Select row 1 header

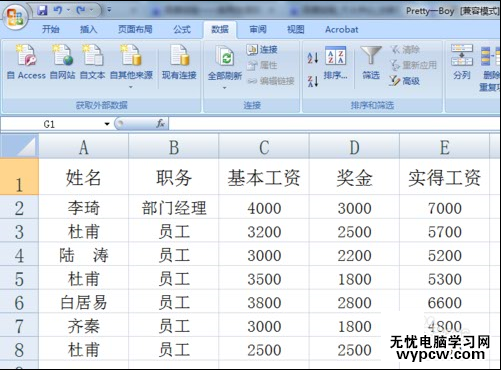coord(19,177)
